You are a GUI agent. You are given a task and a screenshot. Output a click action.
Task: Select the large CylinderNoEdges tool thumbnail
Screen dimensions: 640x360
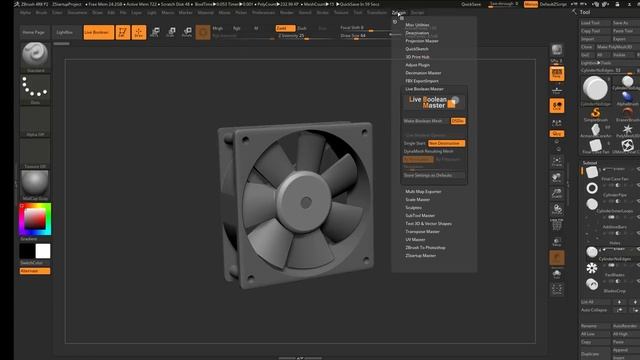[596, 90]
